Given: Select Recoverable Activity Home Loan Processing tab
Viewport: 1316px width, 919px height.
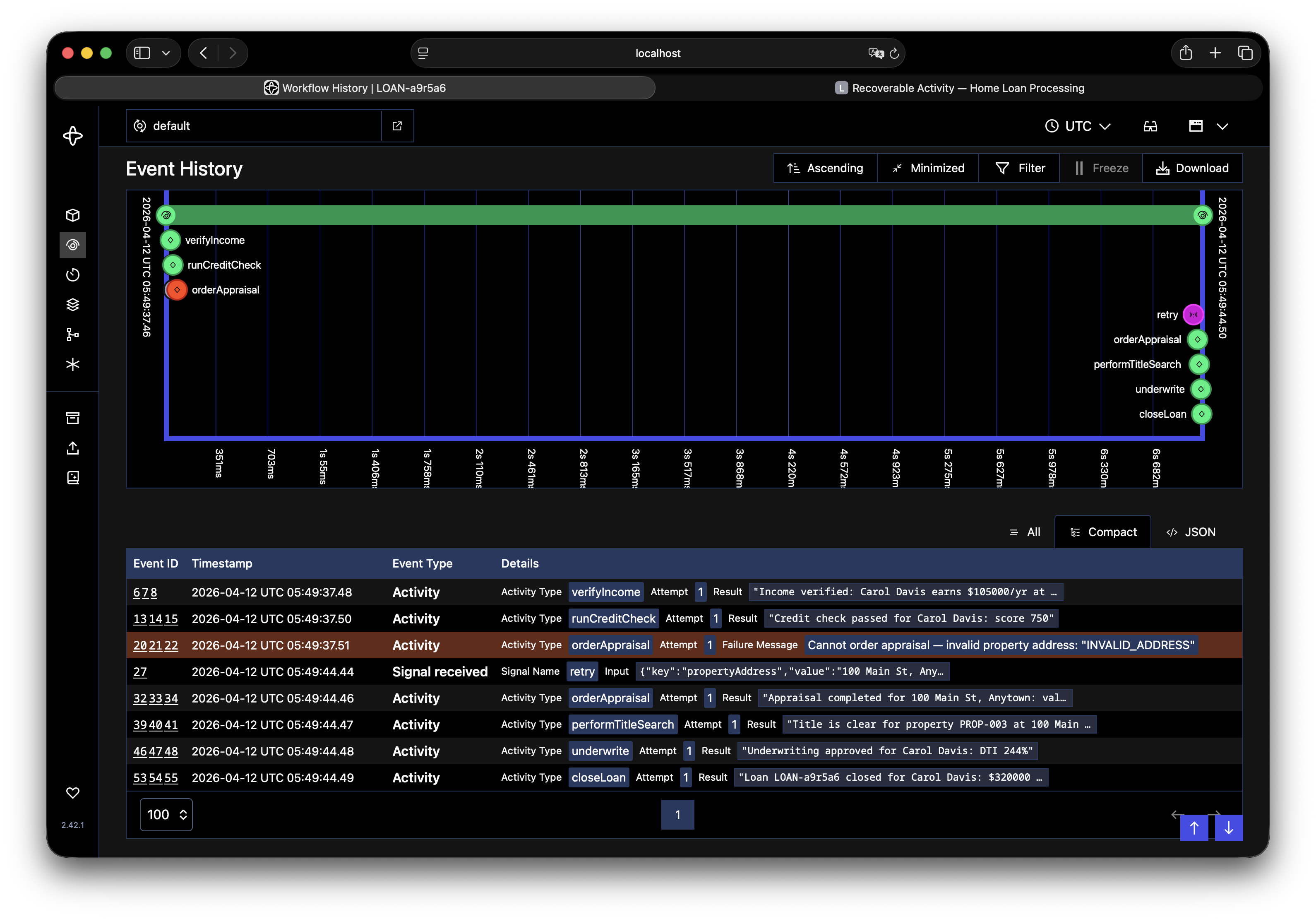Looking at the screenshot, I should point(960,88).
